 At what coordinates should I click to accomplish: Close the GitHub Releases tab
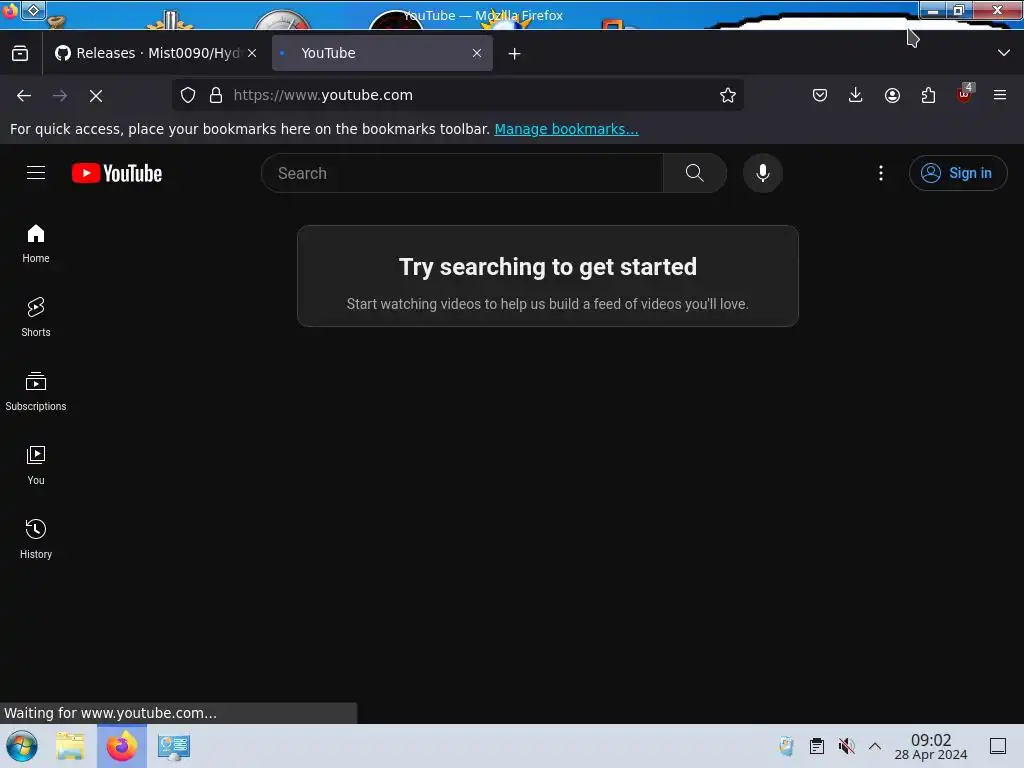(252, 53)
